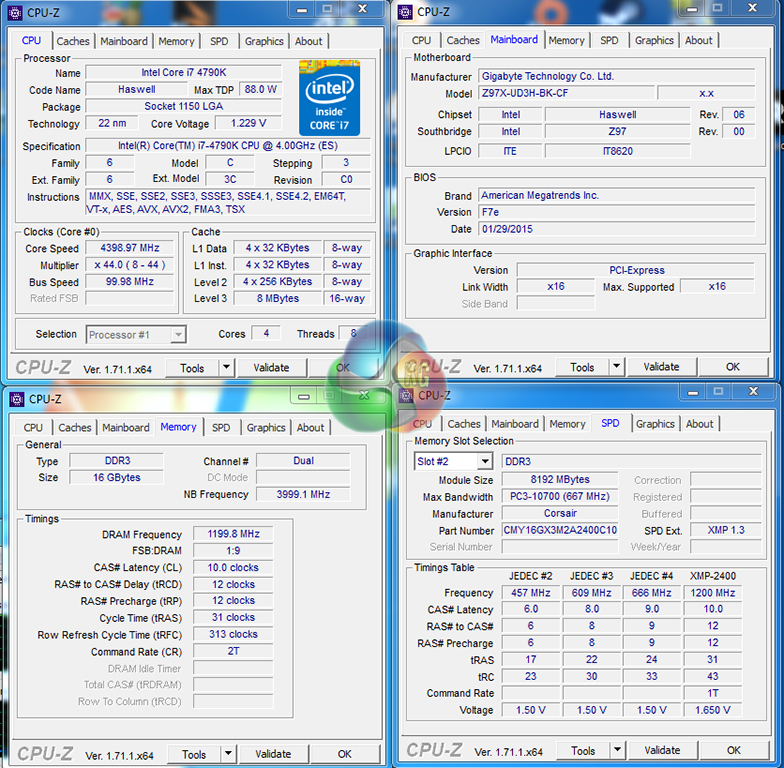Open the About tab in the Mainboard window
The width and height of the screenshot is (784, 768).
tap(698, 40)
